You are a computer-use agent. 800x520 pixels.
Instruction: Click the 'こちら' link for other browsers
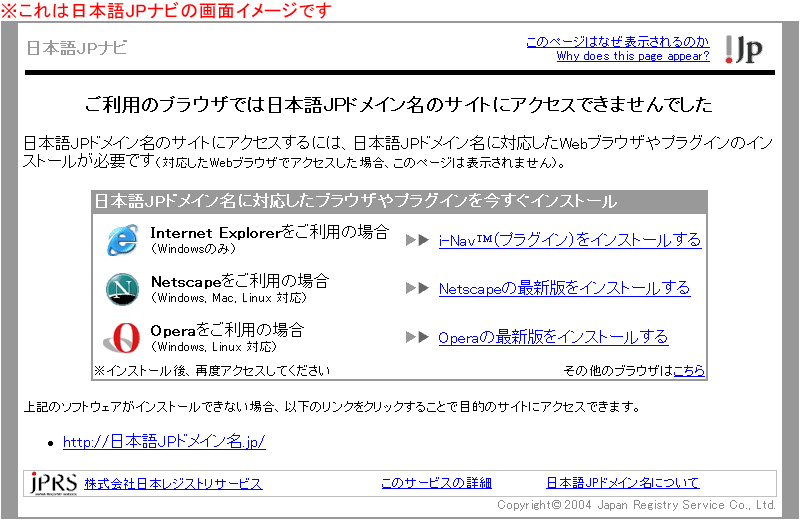[689, 370]
